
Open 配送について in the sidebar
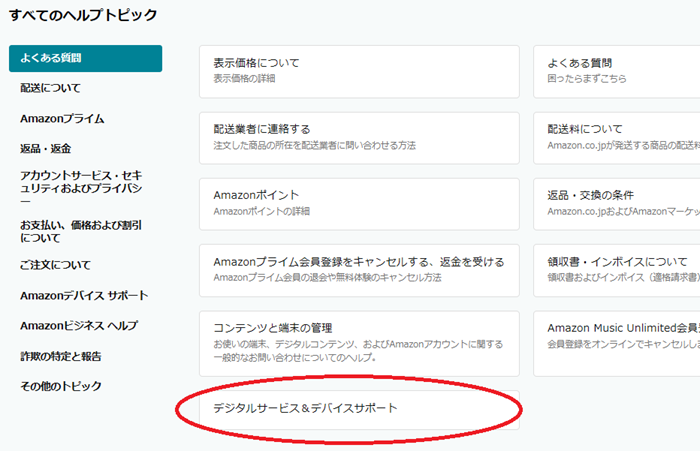coord(50,88)
